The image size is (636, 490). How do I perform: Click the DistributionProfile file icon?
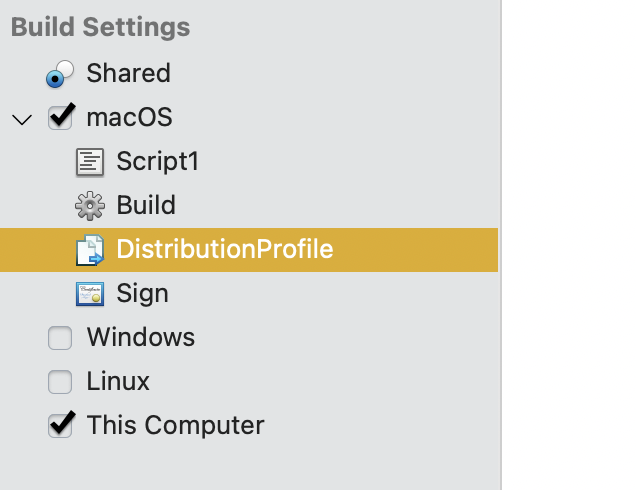(90, 250)
